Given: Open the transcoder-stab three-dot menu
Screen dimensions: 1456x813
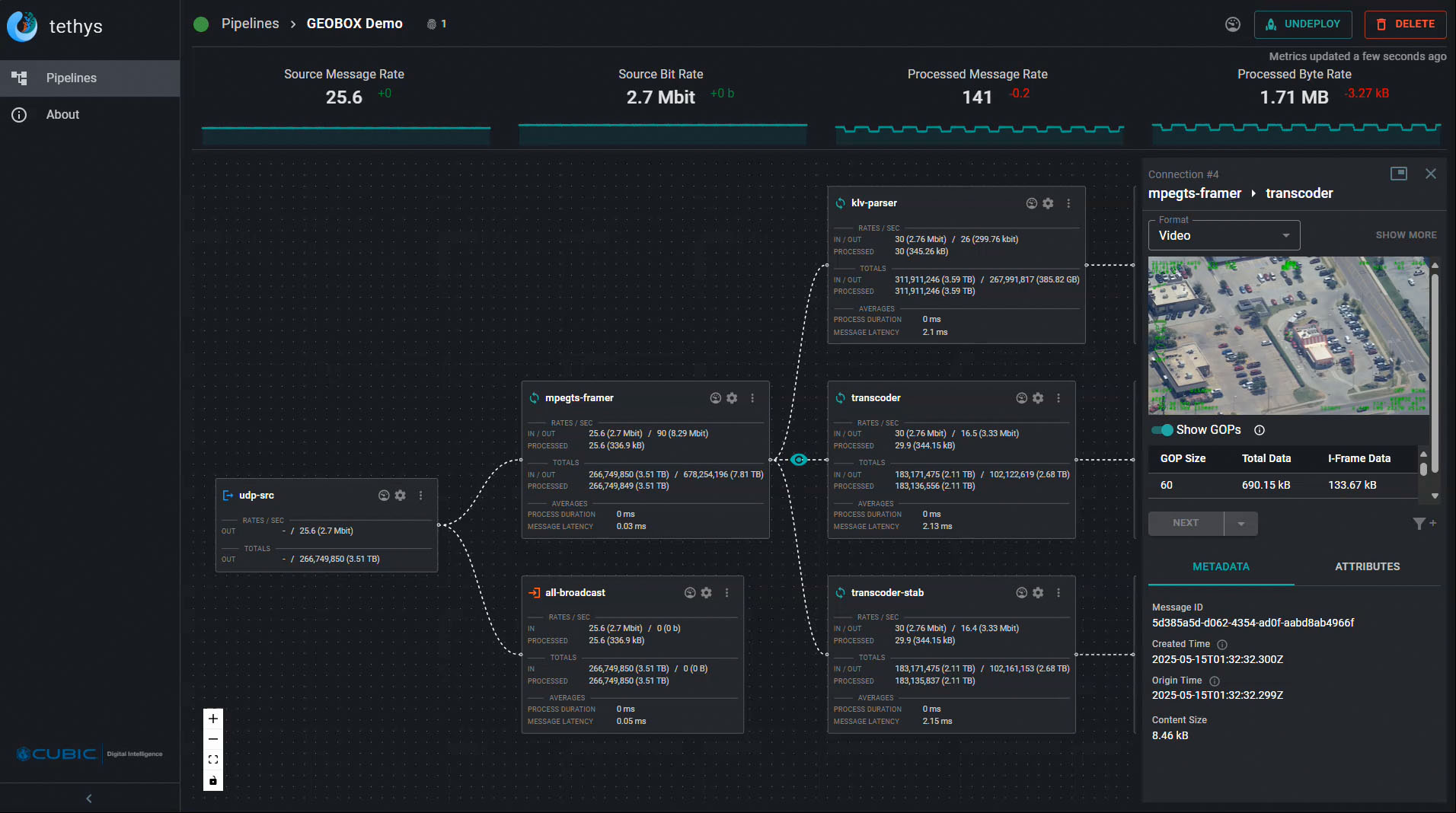Looking at the screenshot, I should coord(1058,593).
